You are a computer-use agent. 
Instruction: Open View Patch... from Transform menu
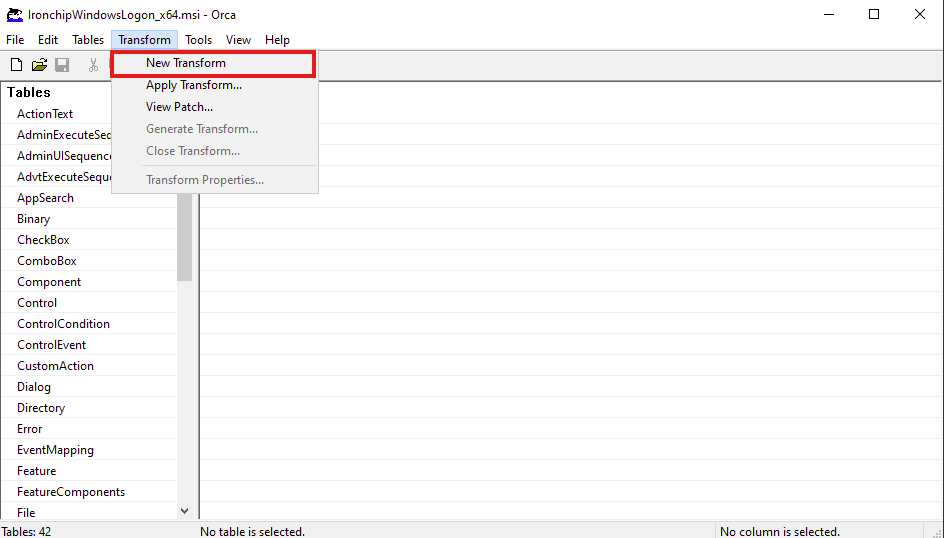[x=179, y=107]
